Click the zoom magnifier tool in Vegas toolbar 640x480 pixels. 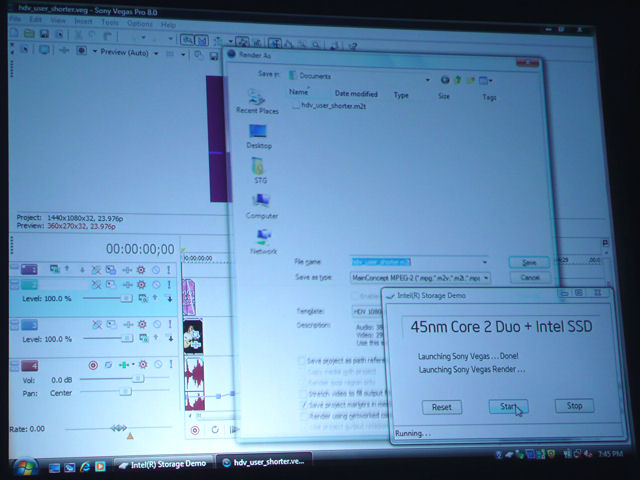click(x=316, y=45)
